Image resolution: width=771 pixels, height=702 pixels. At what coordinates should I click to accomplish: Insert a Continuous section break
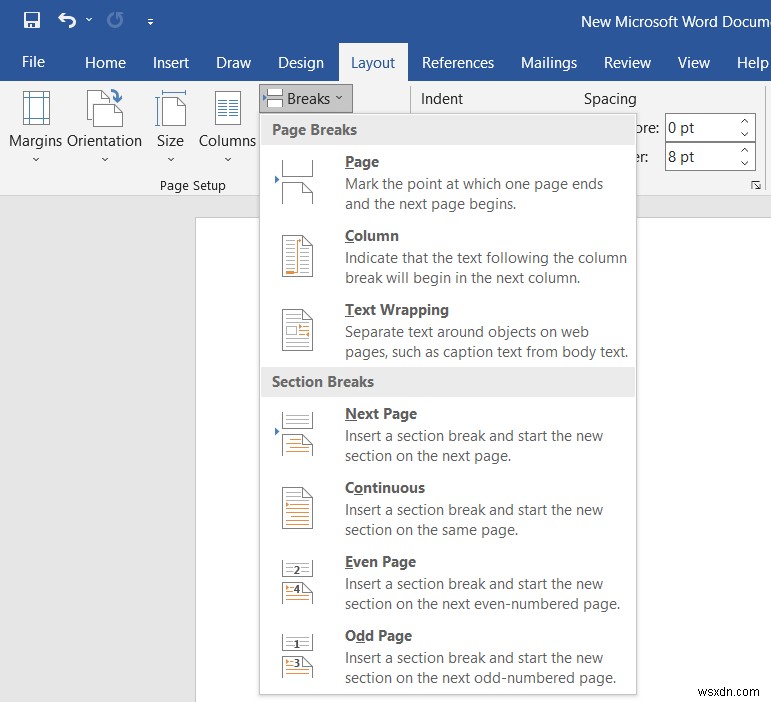pyautogui.click(x=385, y=488)
